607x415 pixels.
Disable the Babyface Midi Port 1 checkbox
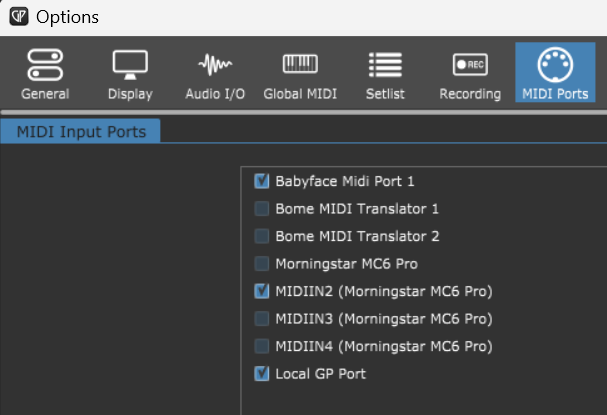point(262,182)
